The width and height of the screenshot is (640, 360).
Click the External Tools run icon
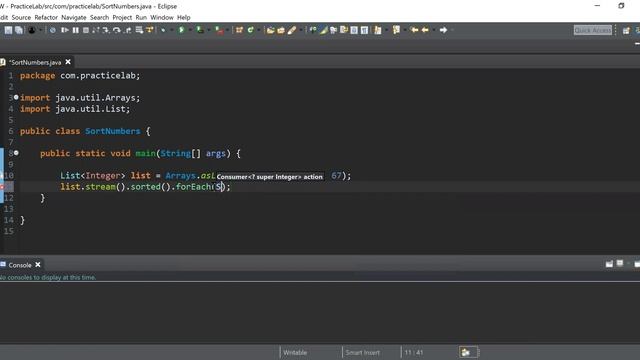(x=219, y=30)
